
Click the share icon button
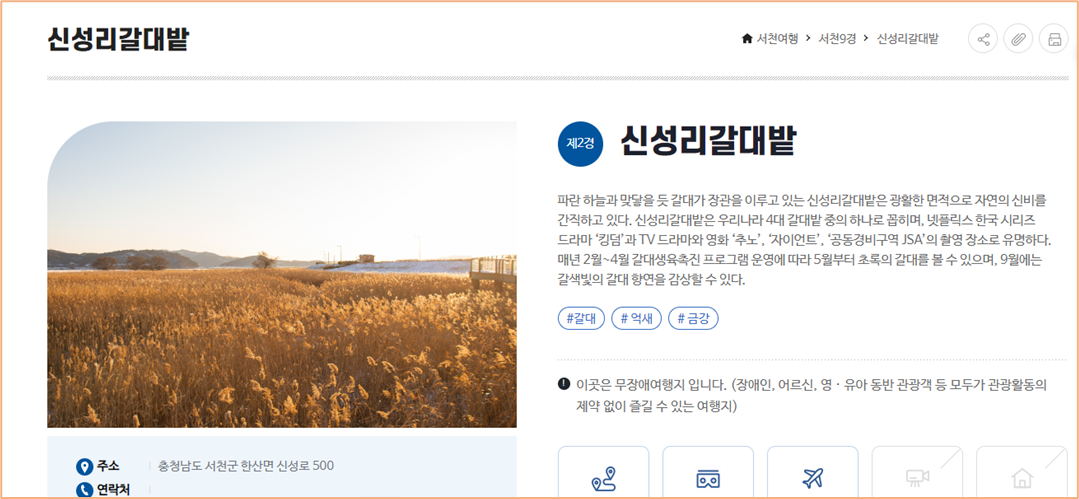tap(983, 39)
